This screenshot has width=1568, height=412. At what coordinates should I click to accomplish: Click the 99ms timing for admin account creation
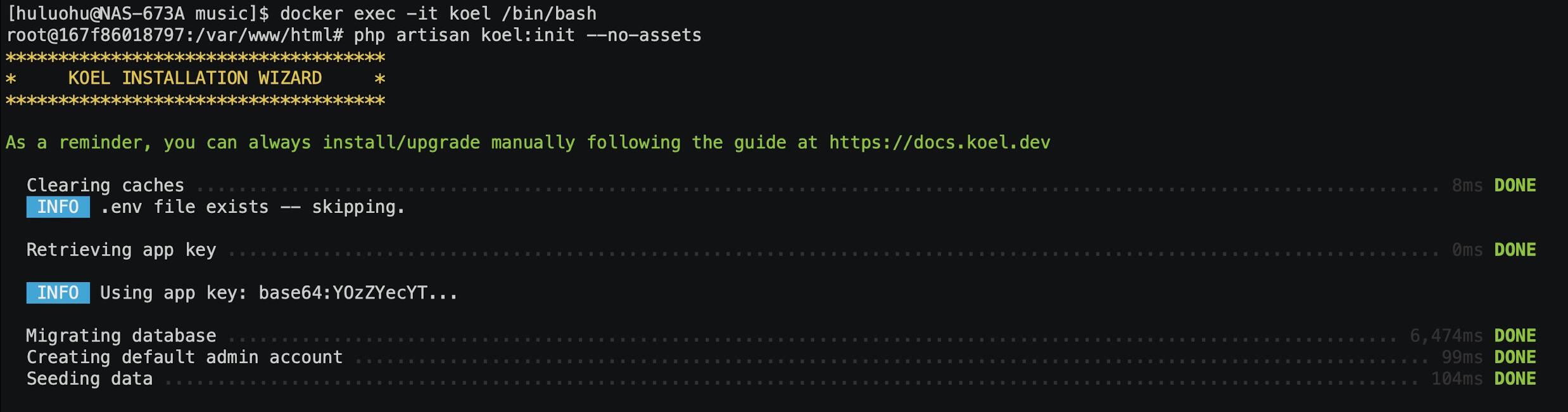coord(1462,357)
